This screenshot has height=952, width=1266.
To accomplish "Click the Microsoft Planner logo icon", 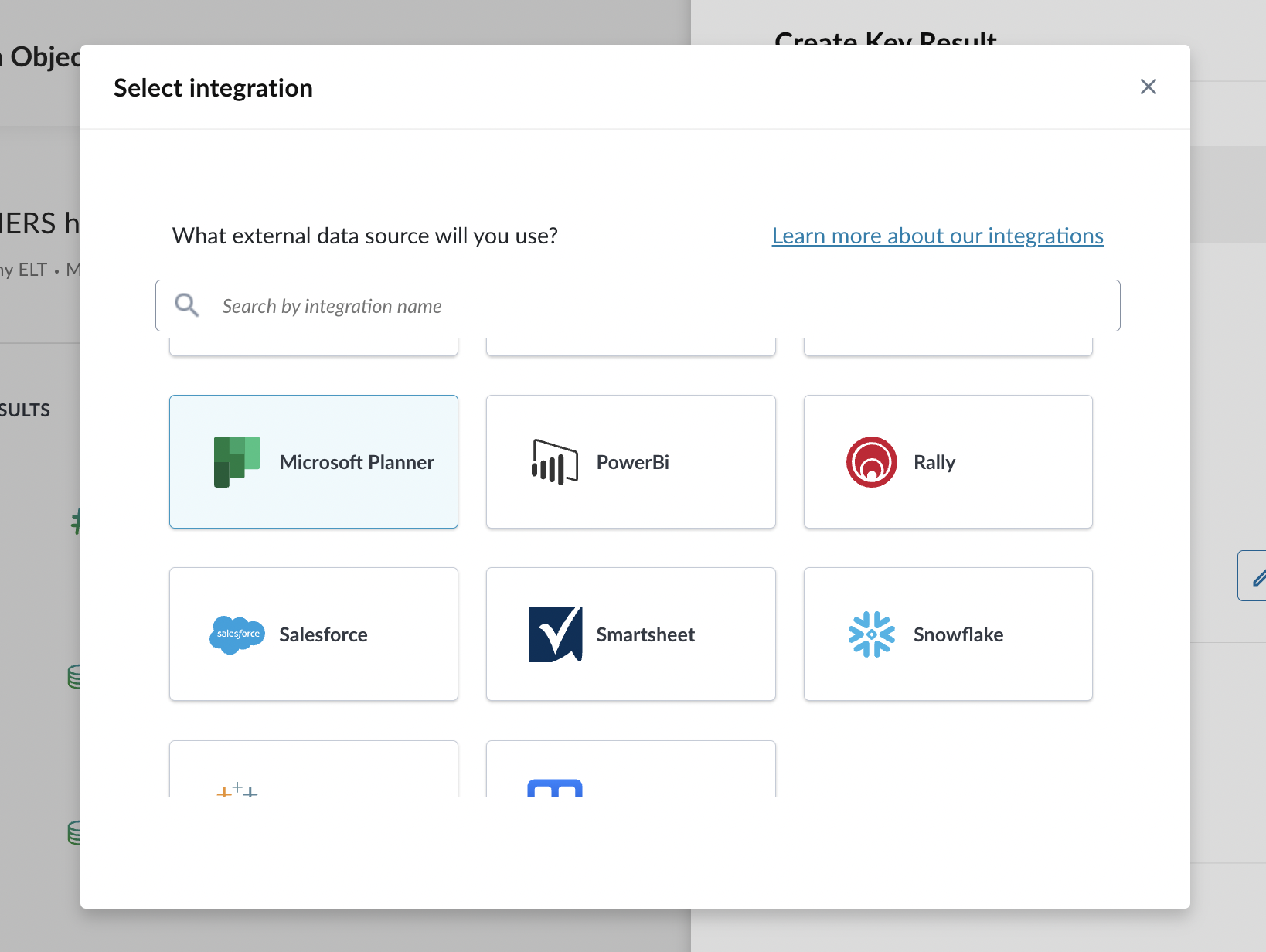I will pyautogui.click(x=237, y=462).
